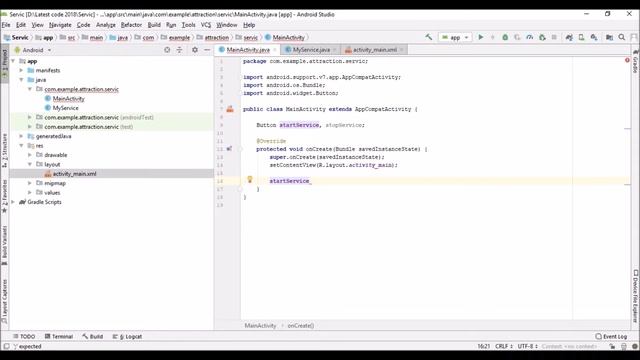Image resolution: width=640 pixels, height=360 pixels.
Task: Select the MainActivity.java editor tab
Action: pos(248,49)
